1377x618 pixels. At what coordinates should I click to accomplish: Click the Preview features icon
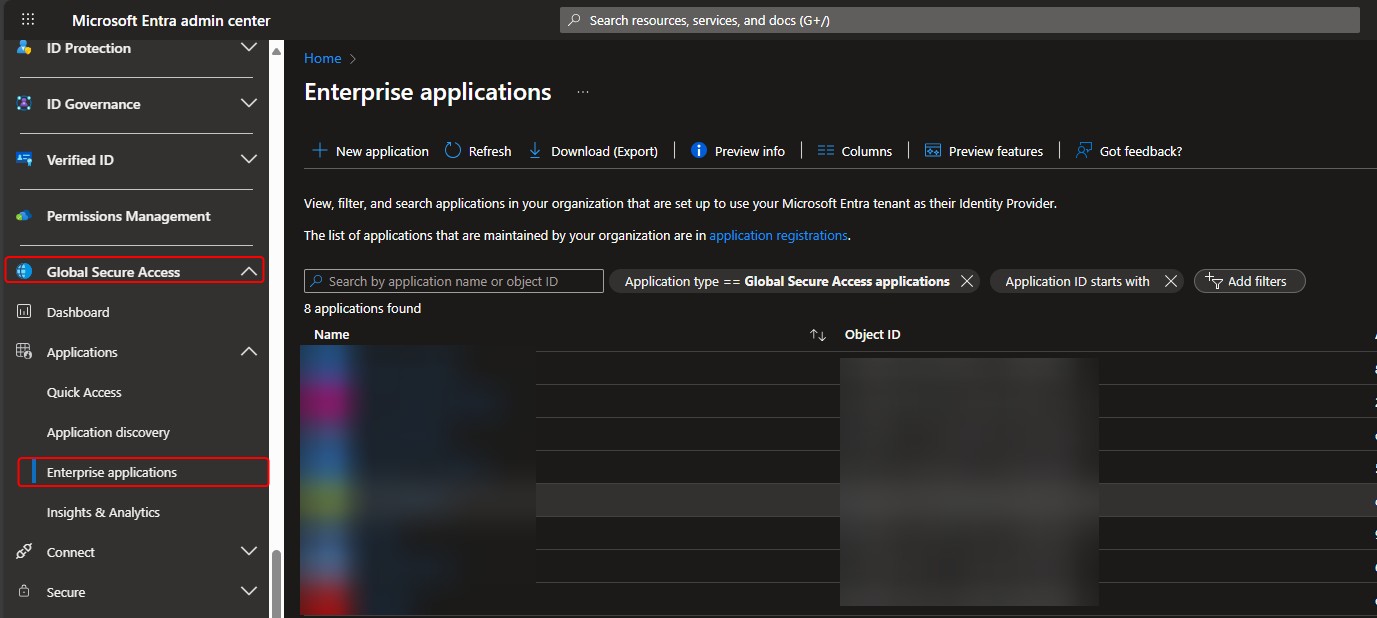point(933,151)
